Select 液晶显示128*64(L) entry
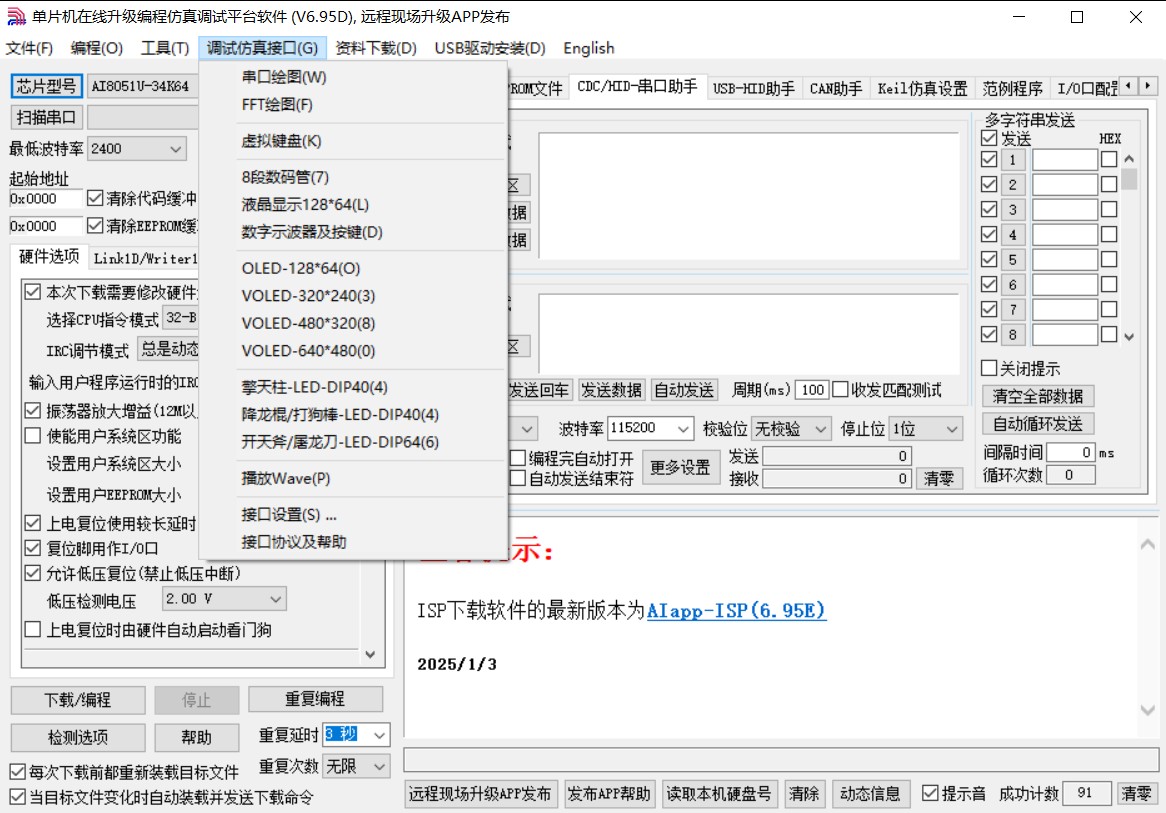This screenshot has height=813, width=1166. click(305, 205)
